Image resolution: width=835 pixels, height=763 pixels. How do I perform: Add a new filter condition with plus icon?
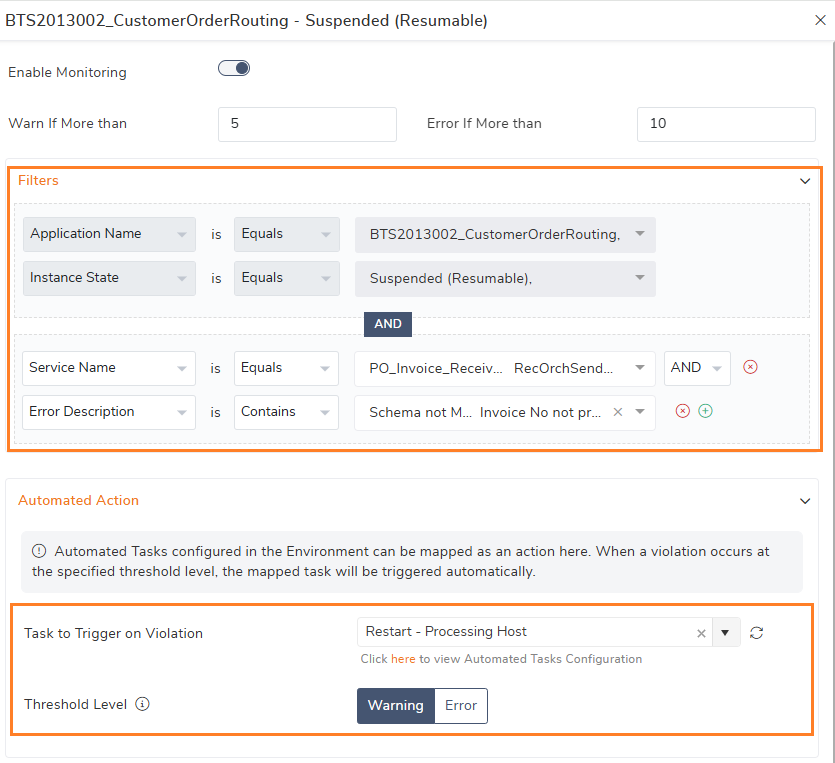706,411
